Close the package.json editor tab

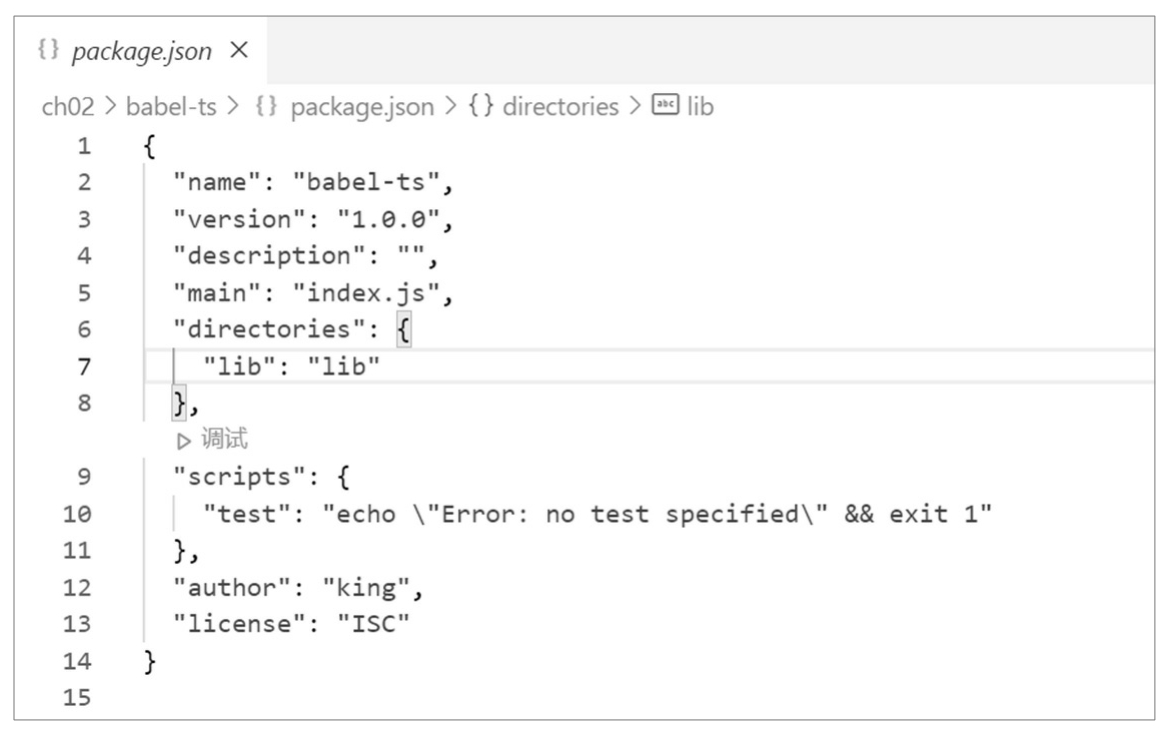point(239,50)
